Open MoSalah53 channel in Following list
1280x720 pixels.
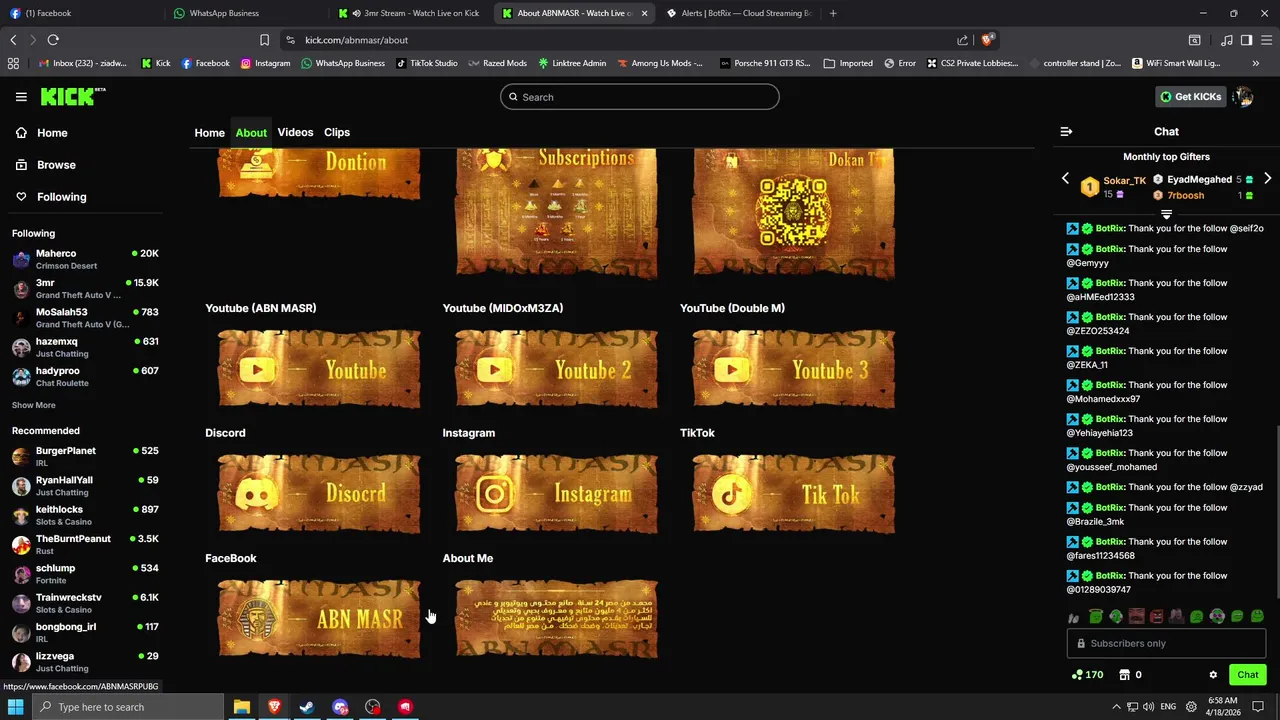pyautogui.click(x=85, y=318)
